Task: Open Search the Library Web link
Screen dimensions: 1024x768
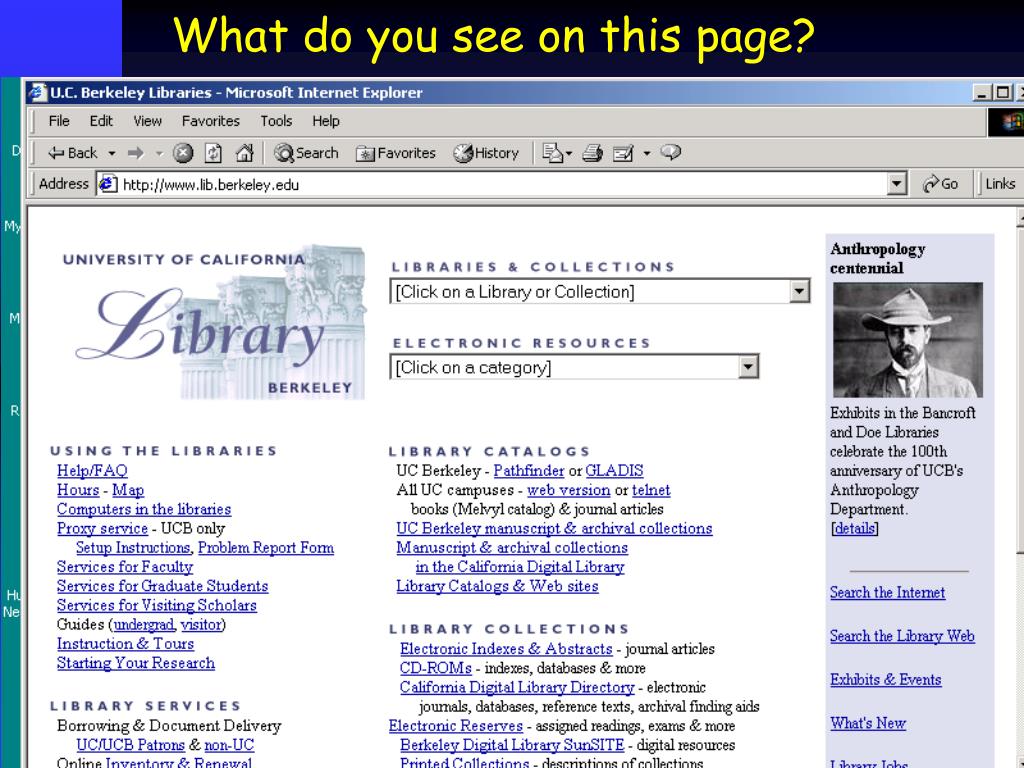Action: [902, 636]
